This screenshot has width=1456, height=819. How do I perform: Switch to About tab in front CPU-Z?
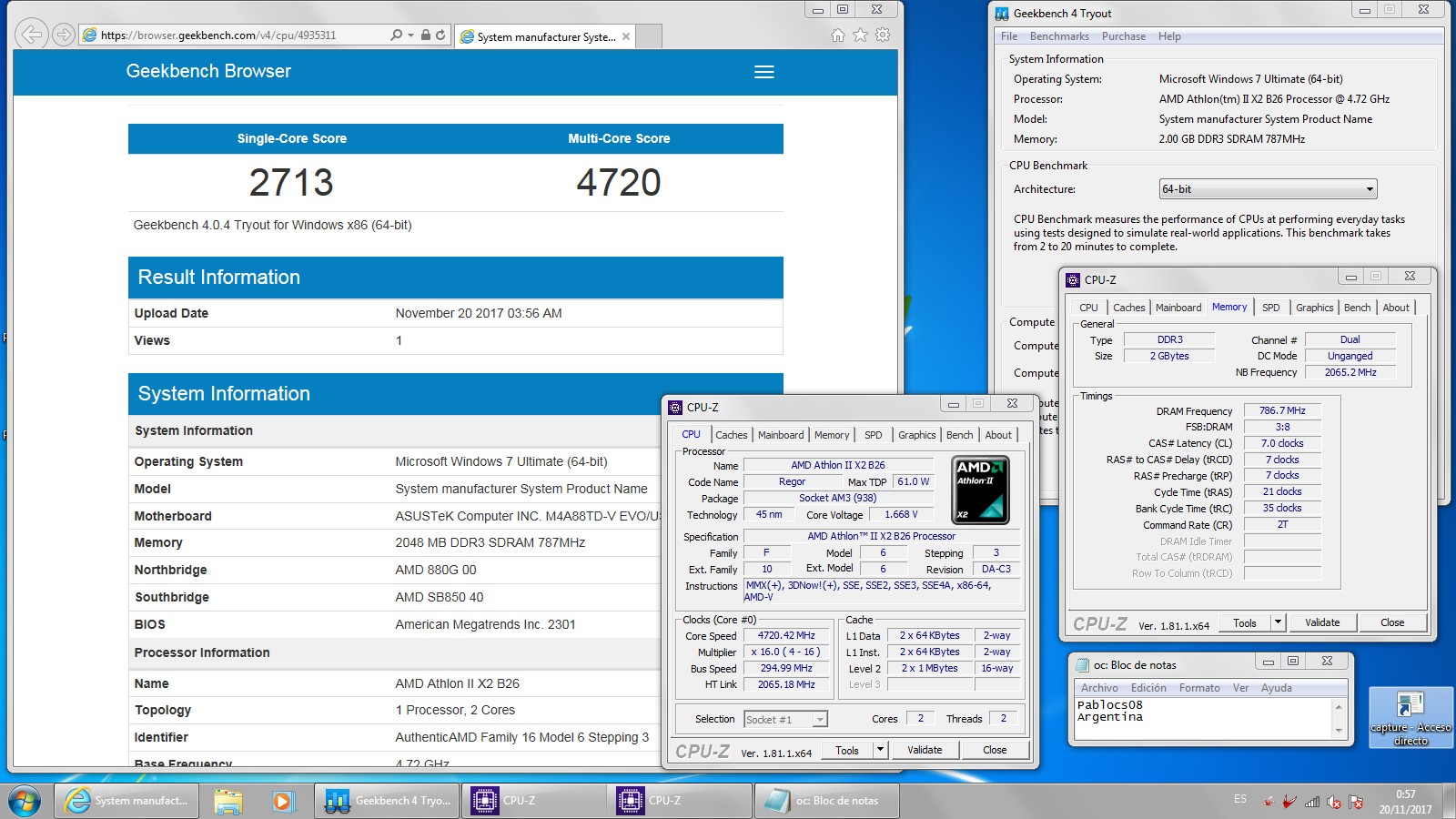(998, 435)
